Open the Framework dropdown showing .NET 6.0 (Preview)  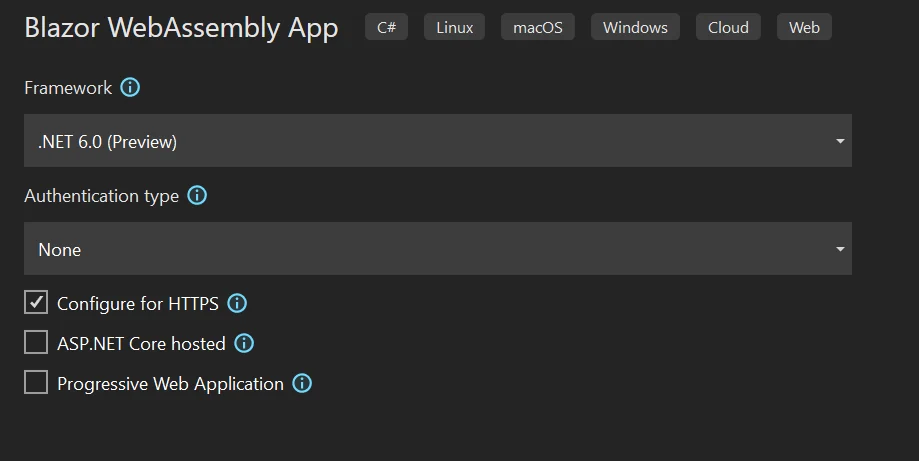tap(438, 141)
